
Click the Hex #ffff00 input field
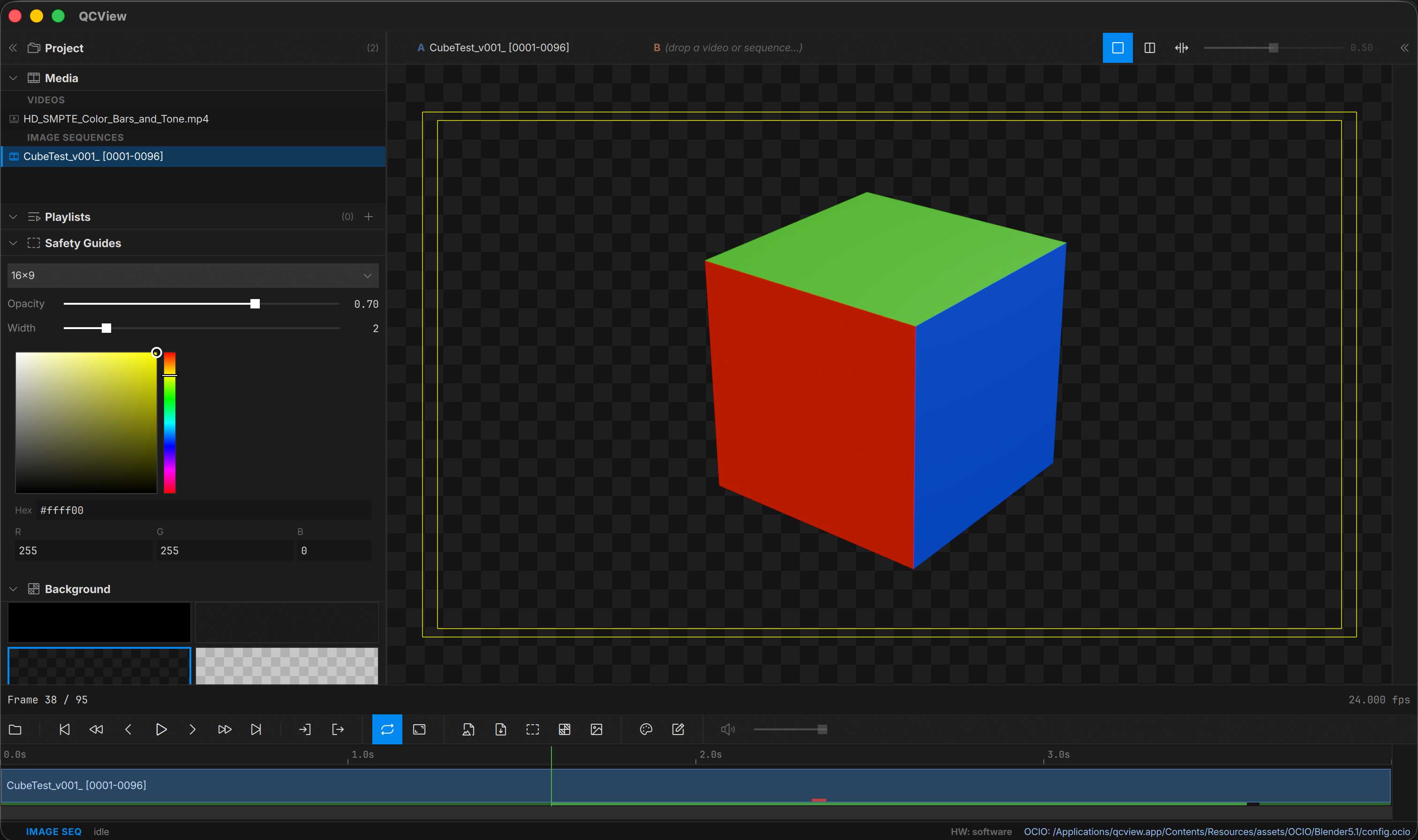tap(204, 510)
